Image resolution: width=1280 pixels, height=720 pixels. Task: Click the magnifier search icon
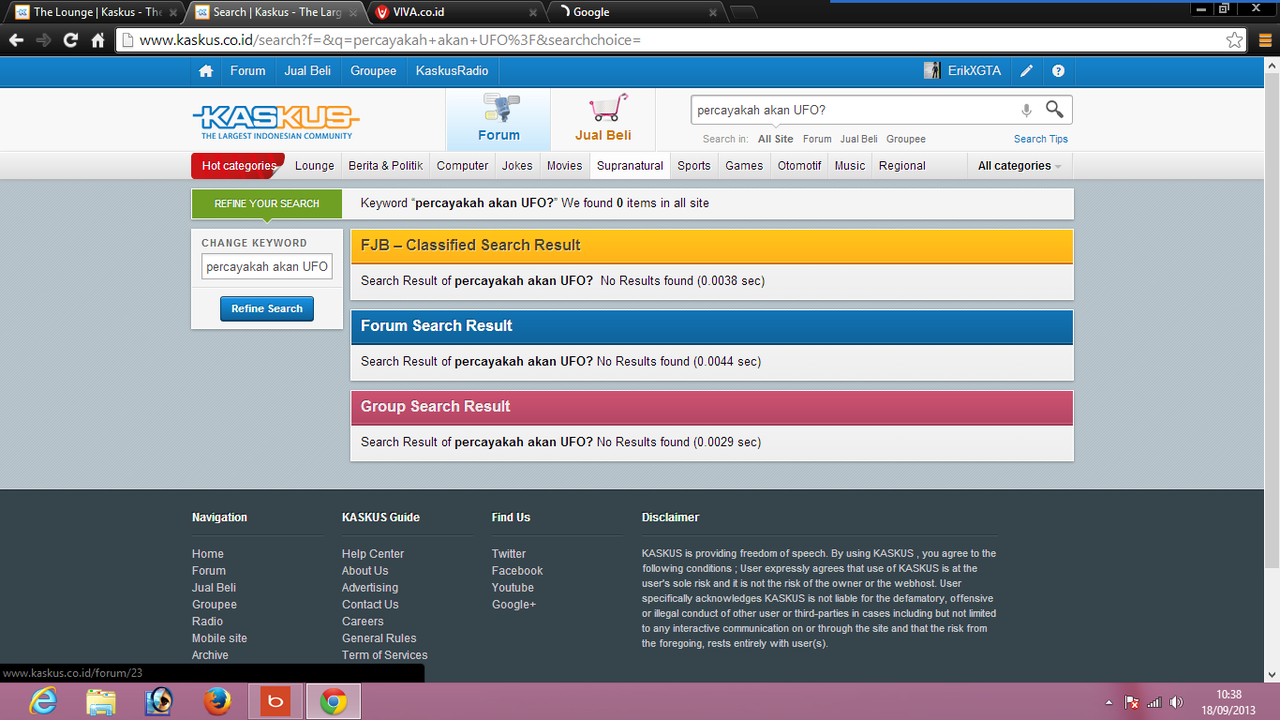(1055, 109)
